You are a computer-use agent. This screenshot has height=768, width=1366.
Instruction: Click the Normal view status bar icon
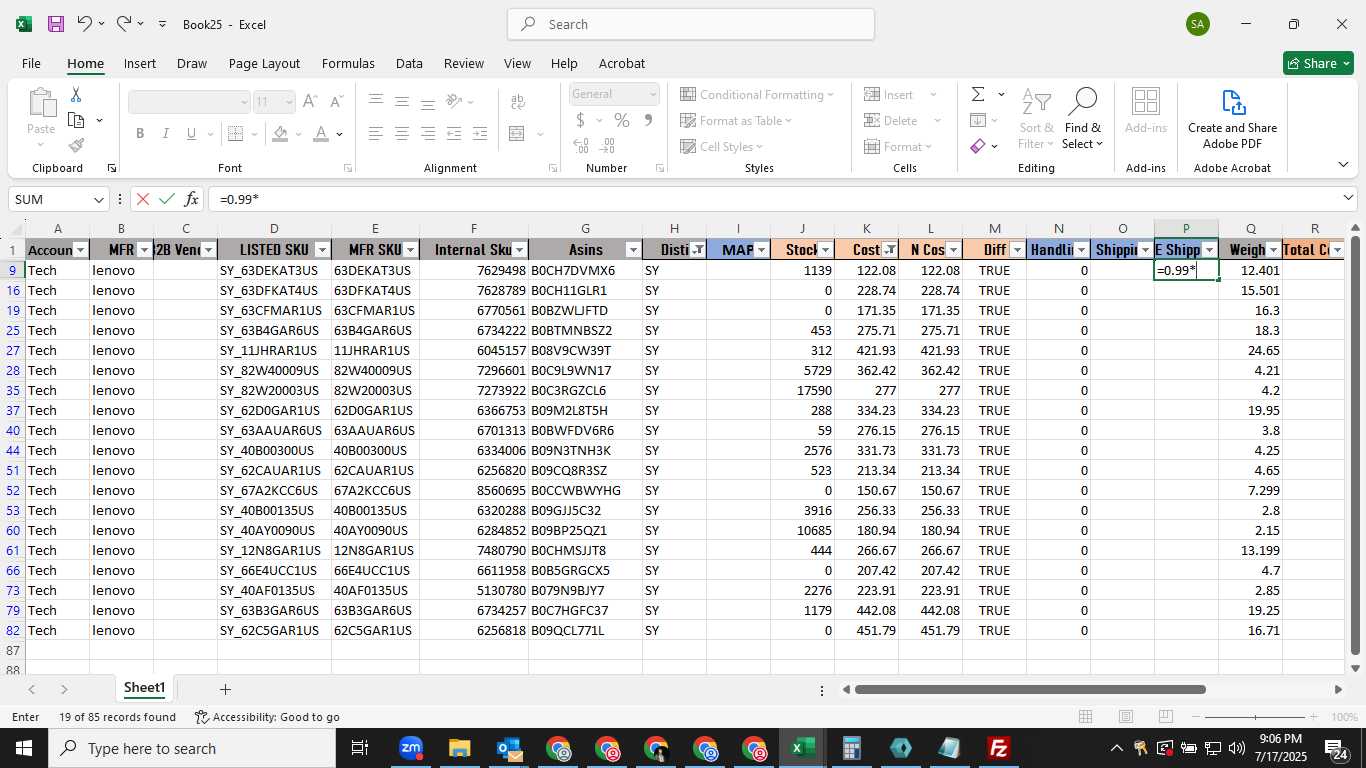pyautogui.click(x=1085, y=717)
